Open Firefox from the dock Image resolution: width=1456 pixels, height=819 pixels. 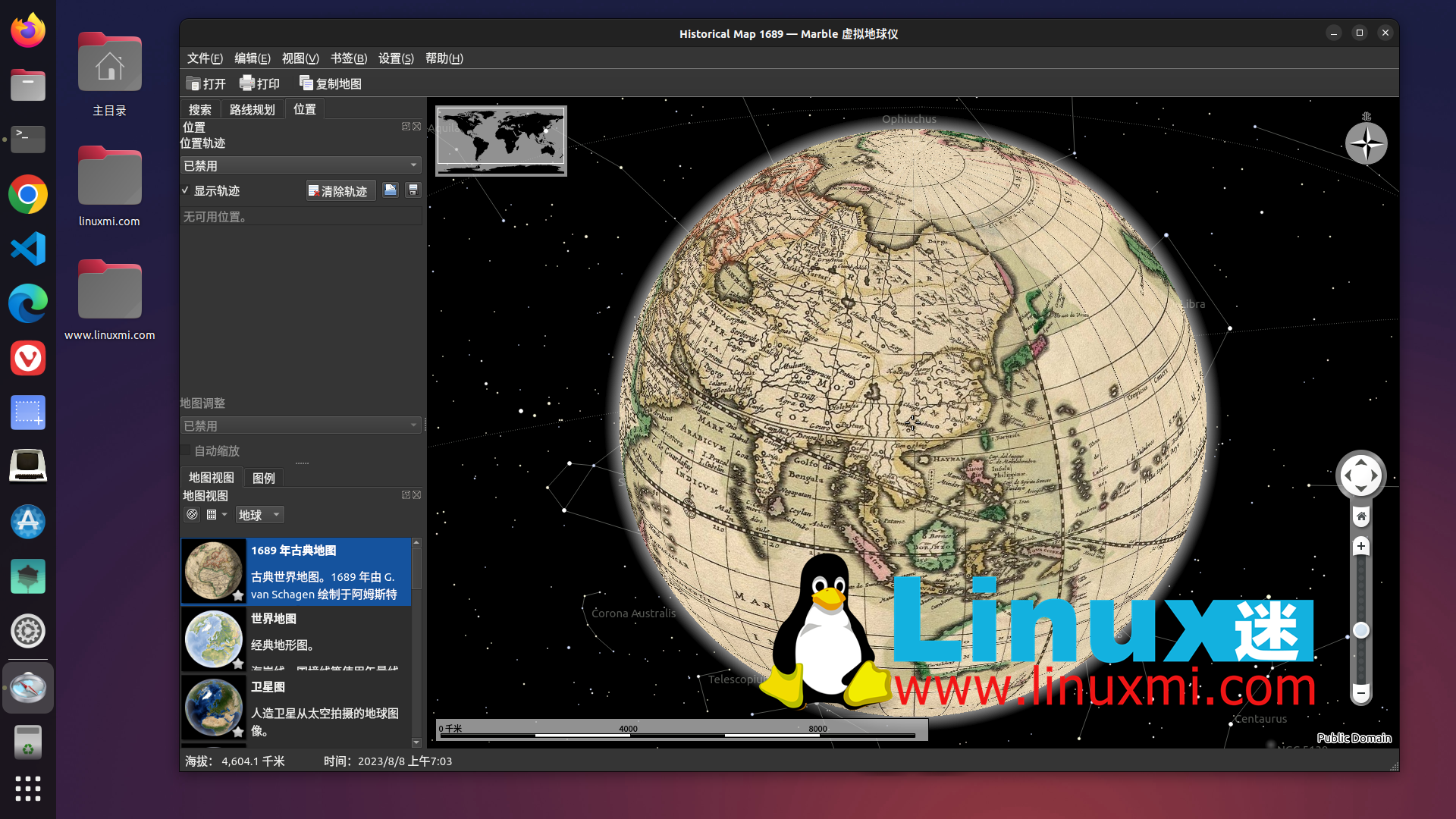pos(28,31)
